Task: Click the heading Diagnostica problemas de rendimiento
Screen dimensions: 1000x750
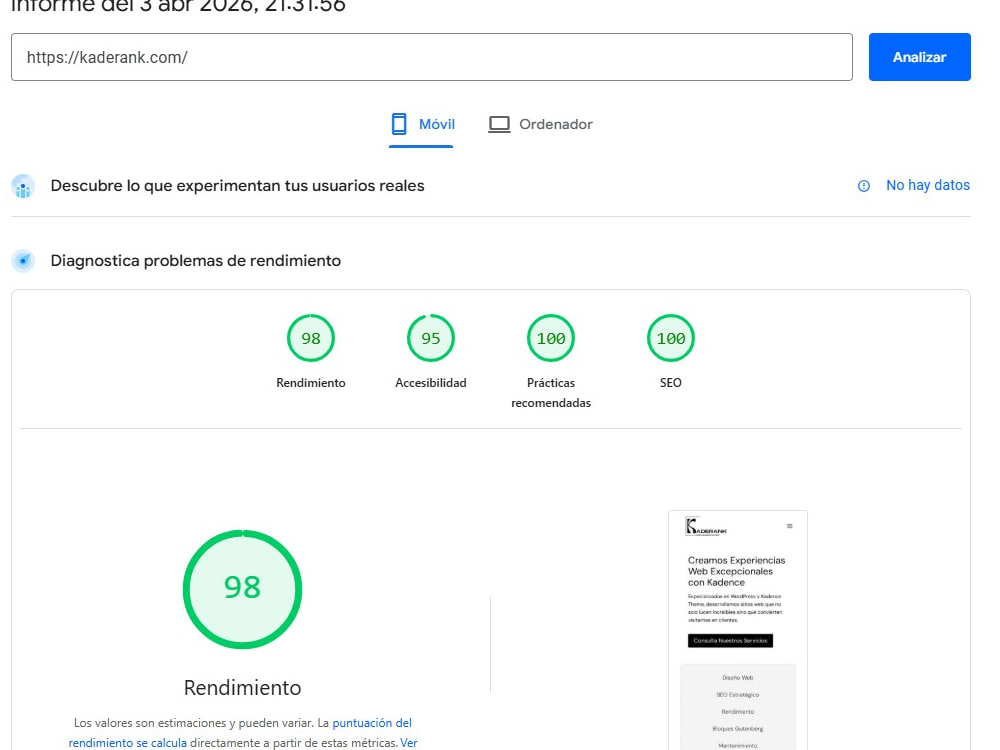Action: [x=196, y=261]
